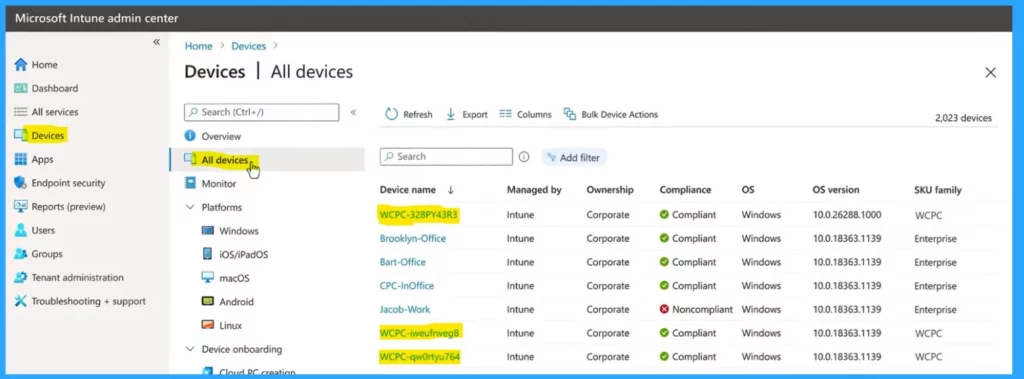Sort by the Compliance column
This screenshot has height=379, width=1024.
[x=685, y=190]
